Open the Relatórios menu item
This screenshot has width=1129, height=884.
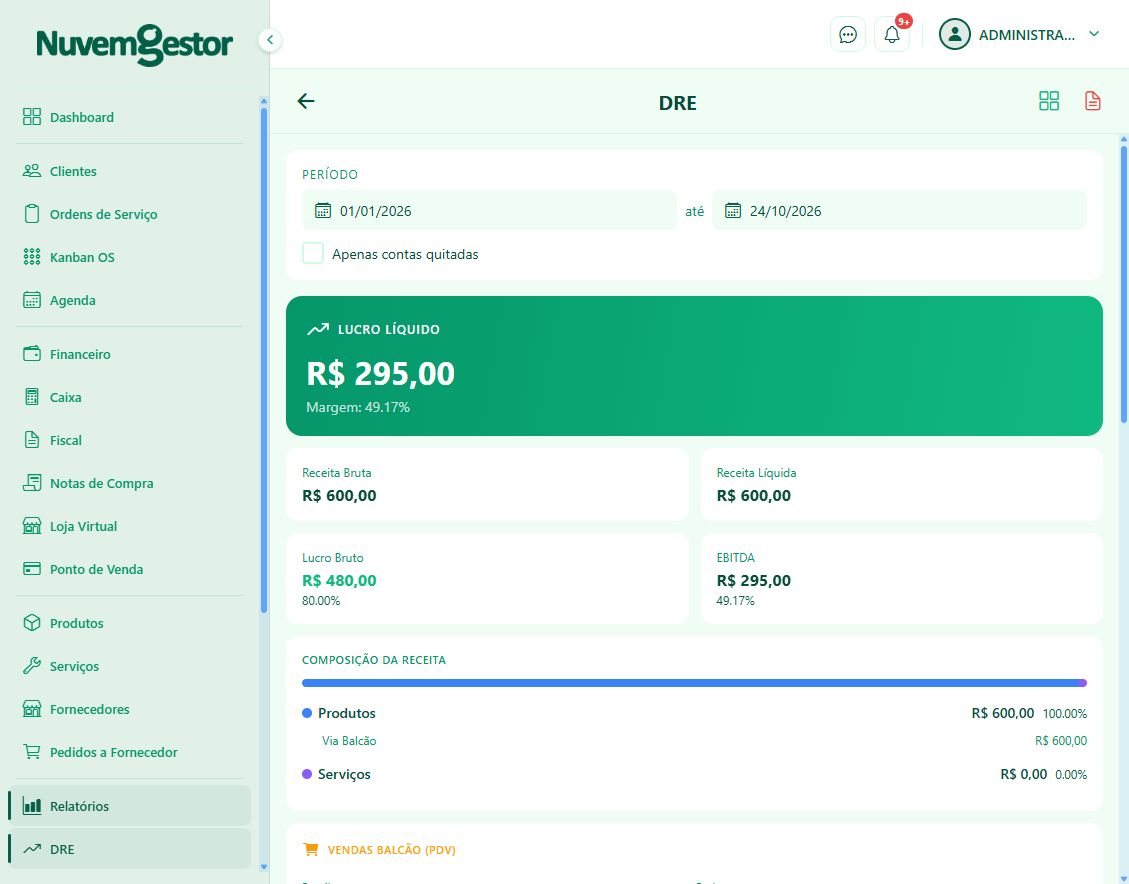pyautogui.click(x=130, y=806)
